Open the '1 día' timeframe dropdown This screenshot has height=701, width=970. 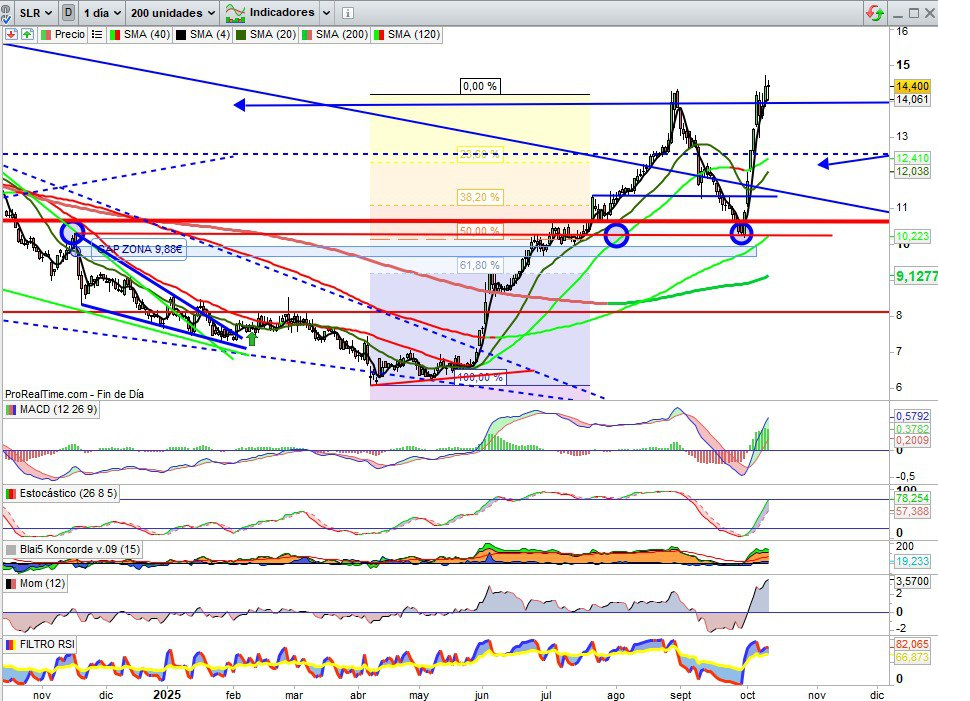pos(103,13)
